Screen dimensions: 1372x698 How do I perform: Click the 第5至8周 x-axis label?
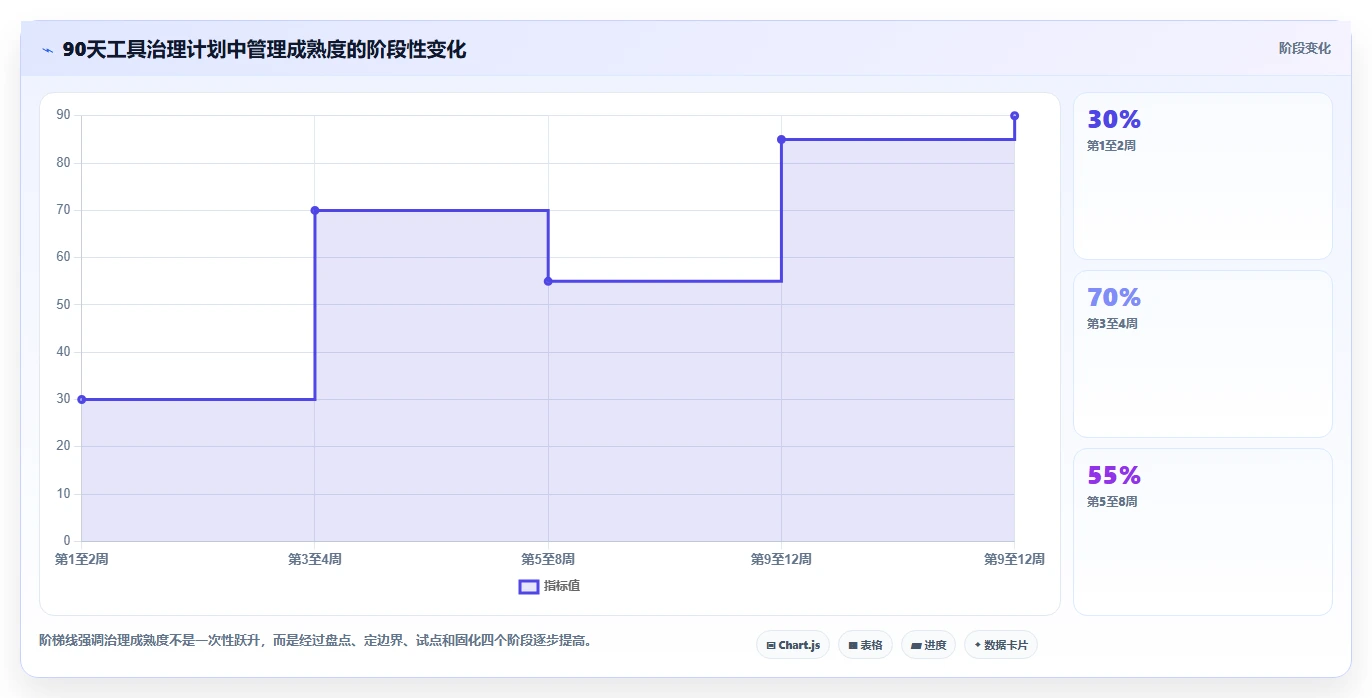548,559
